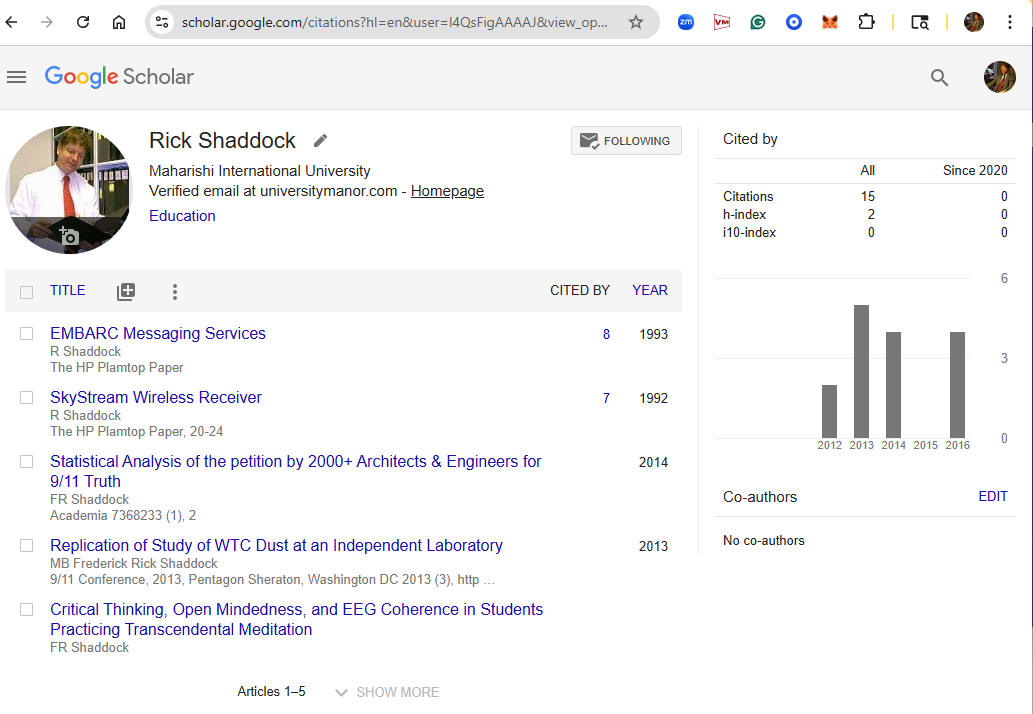The width and height of the screenshot is (1033, 714).
Task: Click the 2013 bar in citations chart
Action: (861, 371)
